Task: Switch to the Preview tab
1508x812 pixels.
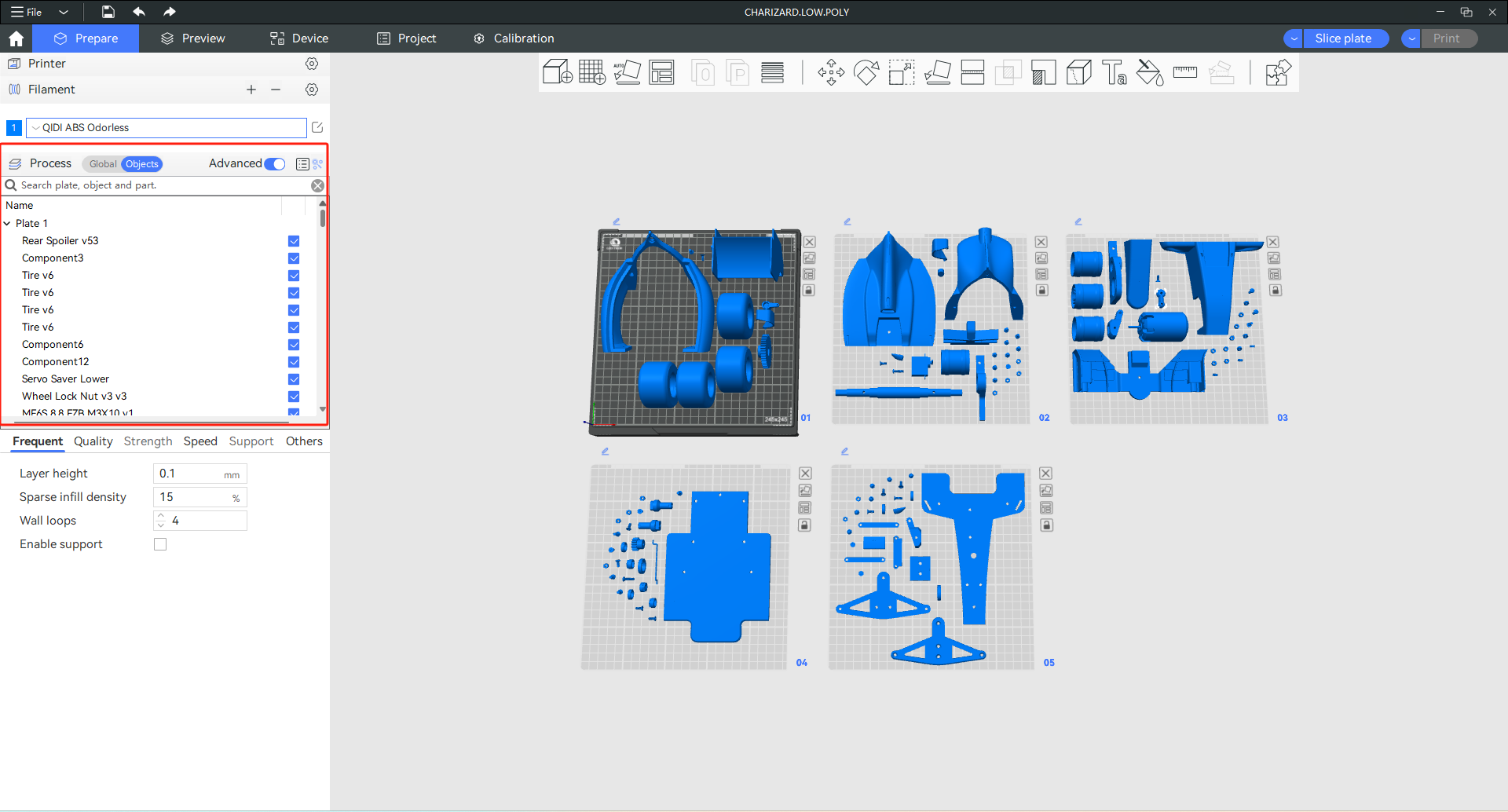Action: pyautogui.click(x=193, y=38)
